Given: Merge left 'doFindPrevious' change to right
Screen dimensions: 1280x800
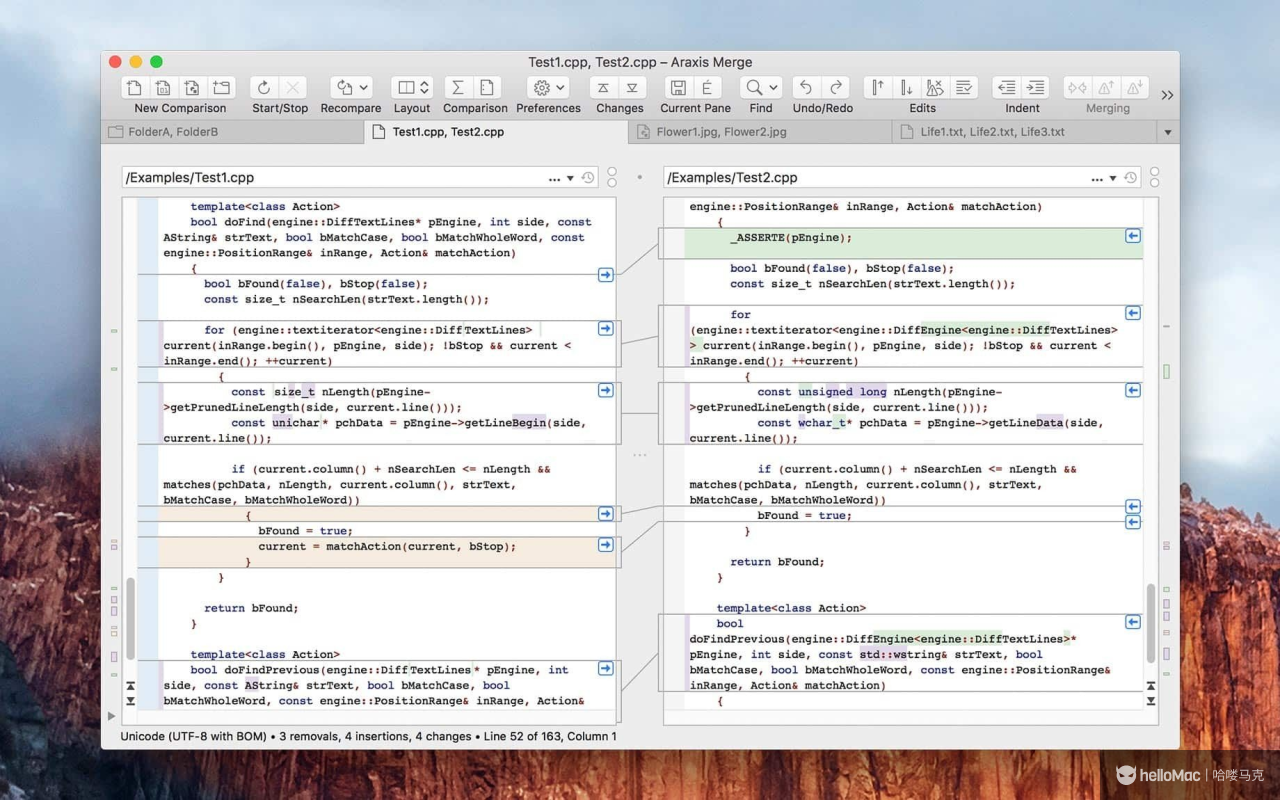Looking at the screenshot, I should point(606,668).
